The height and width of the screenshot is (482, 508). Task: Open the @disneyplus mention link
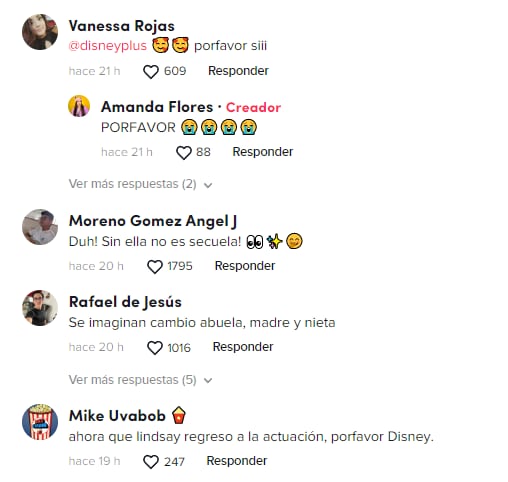pos(108,46)
